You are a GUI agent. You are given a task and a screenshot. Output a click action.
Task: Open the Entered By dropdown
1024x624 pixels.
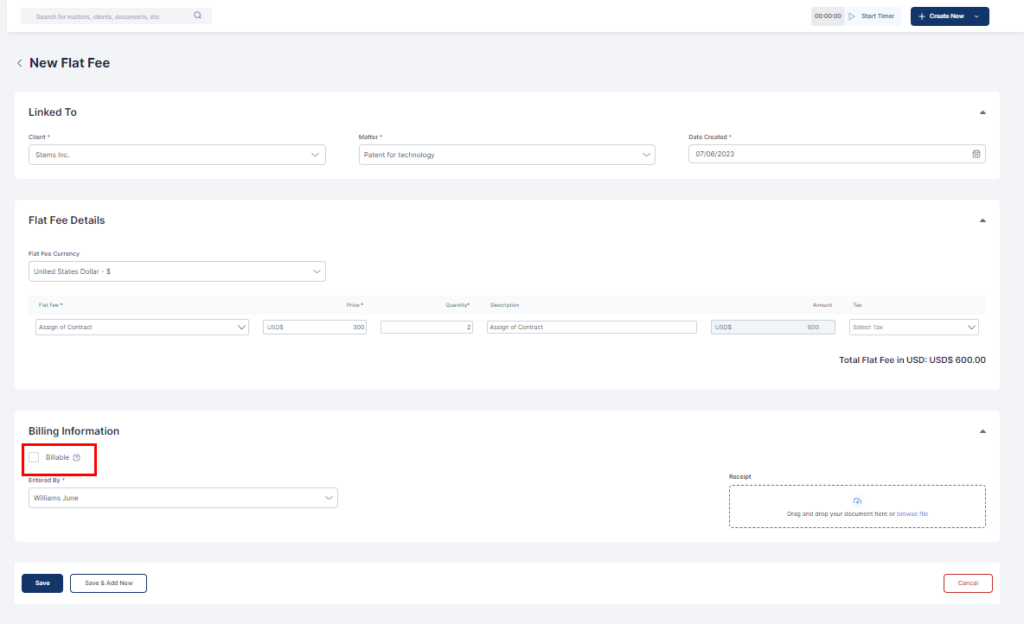click(183, 497)
